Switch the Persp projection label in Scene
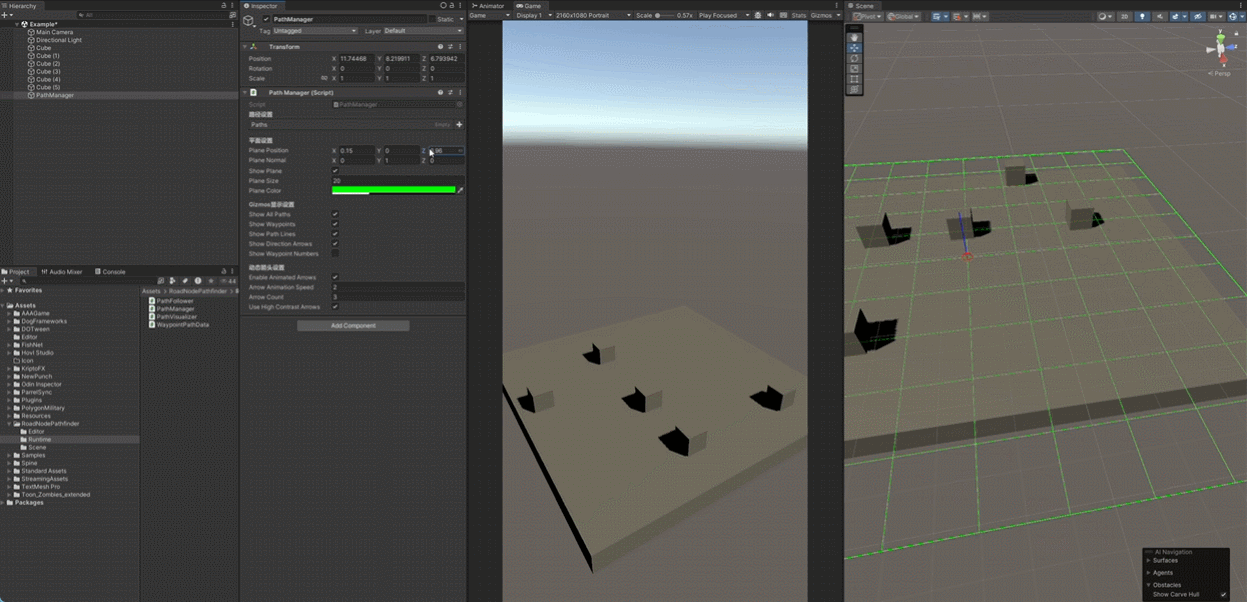This screenshot has width=1247, height=602. pos(1221,73)
